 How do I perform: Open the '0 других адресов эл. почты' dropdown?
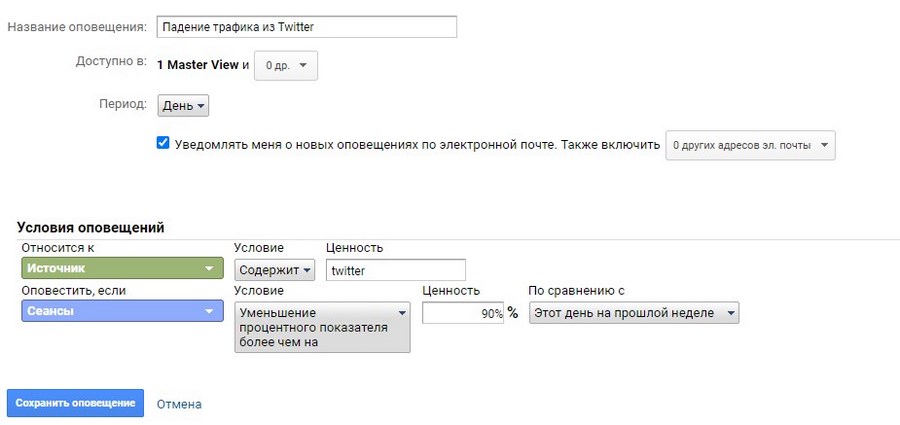click(x=750, y=145)
